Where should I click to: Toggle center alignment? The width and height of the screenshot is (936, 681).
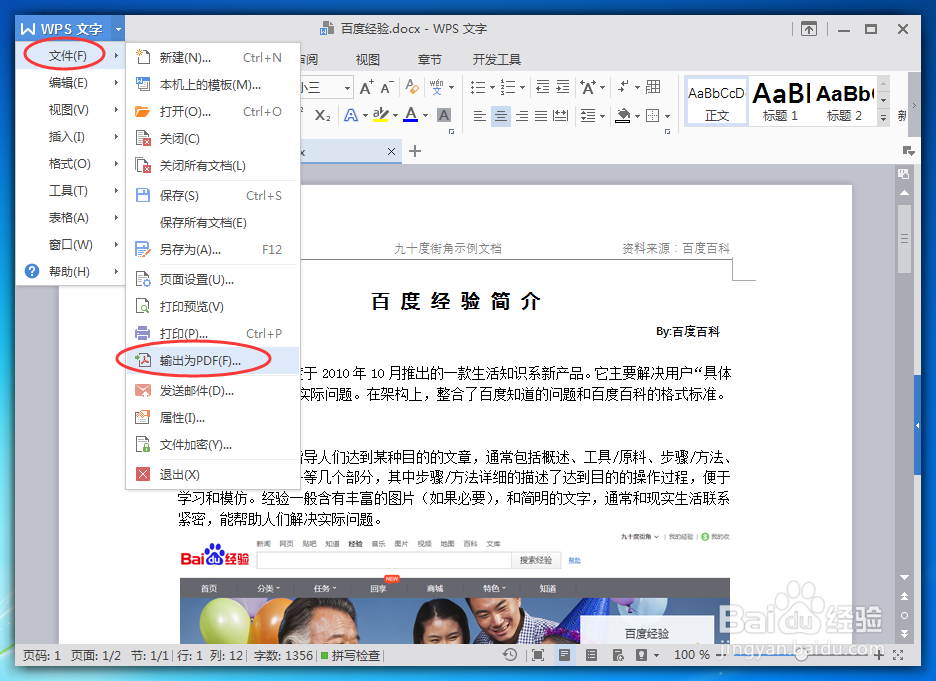[x=501, y=115]
